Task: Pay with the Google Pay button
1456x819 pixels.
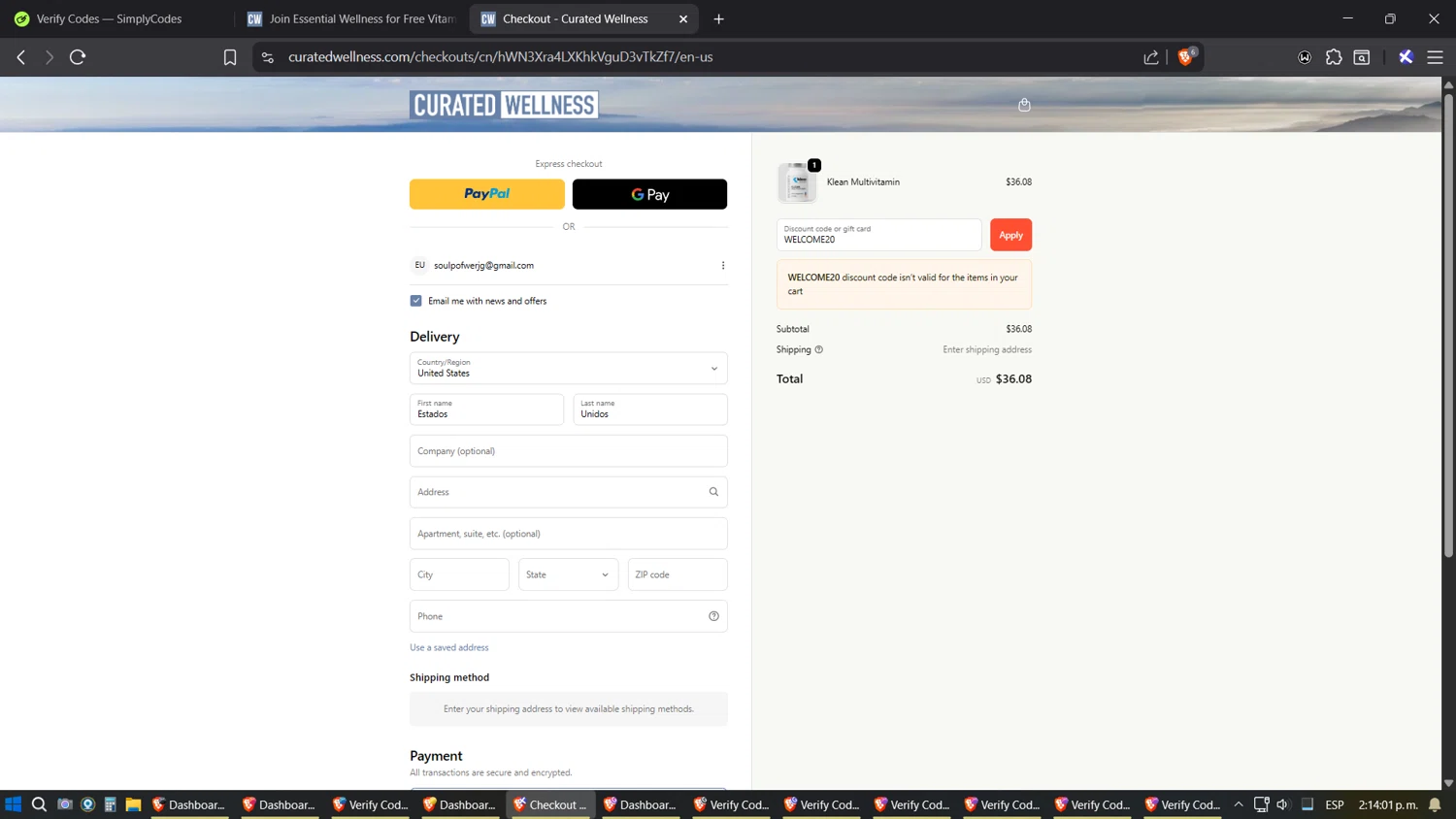Action: click(650, 194)
